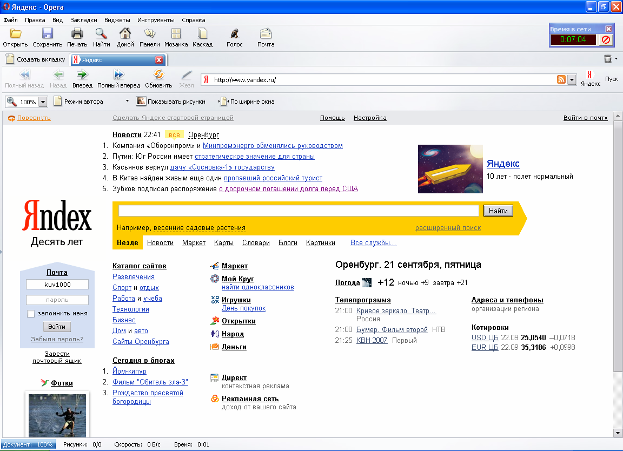Click the Открыть folder icon in the toolbar
623x451 pixels.
(16, 34)
